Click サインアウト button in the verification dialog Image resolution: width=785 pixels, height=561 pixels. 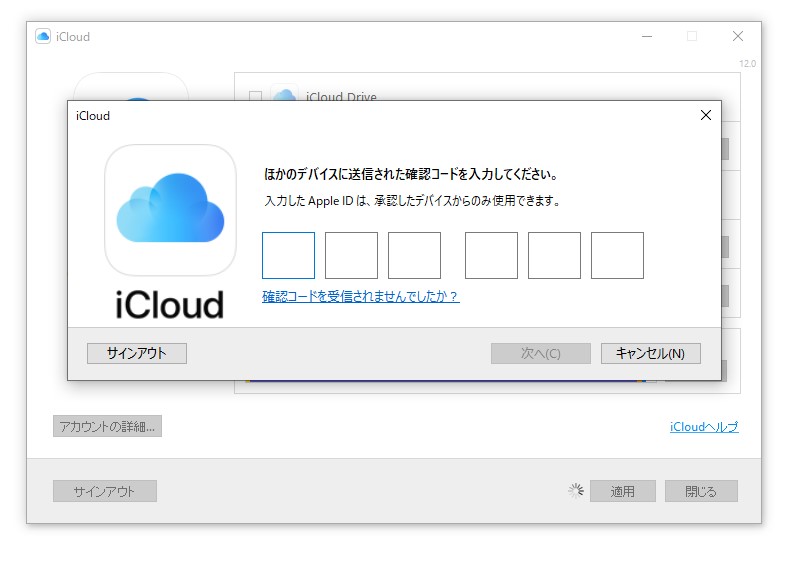(x=137, y=353)
